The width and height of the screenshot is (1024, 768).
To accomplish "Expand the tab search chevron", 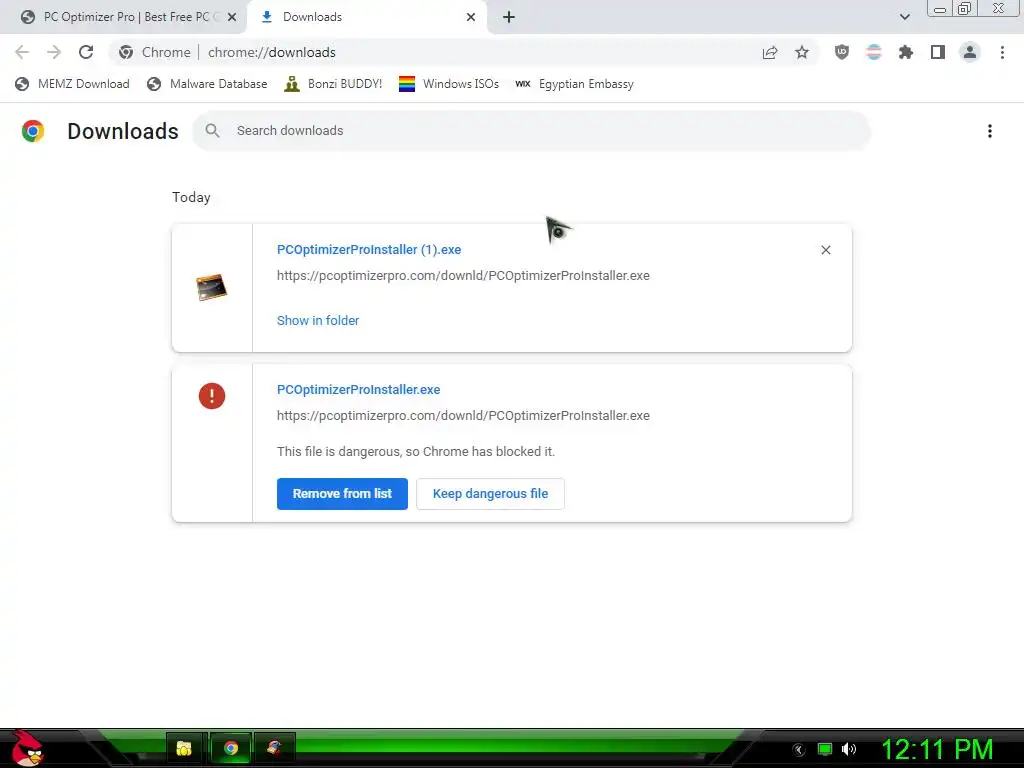I will click(904, 17).
